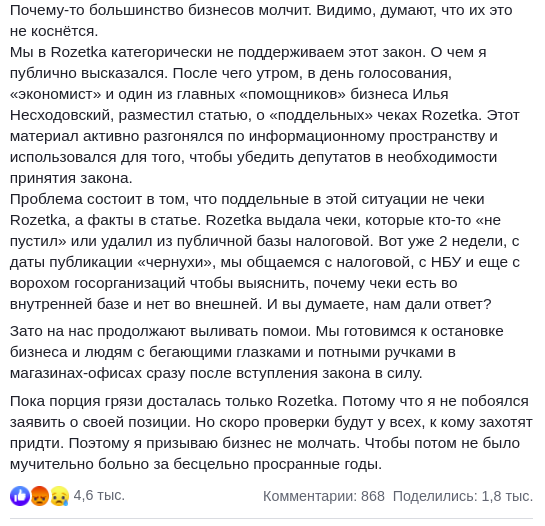Click the line starting 'Пока порция грязи досталась'
The image size is (545, 526).
coord(269,401)
